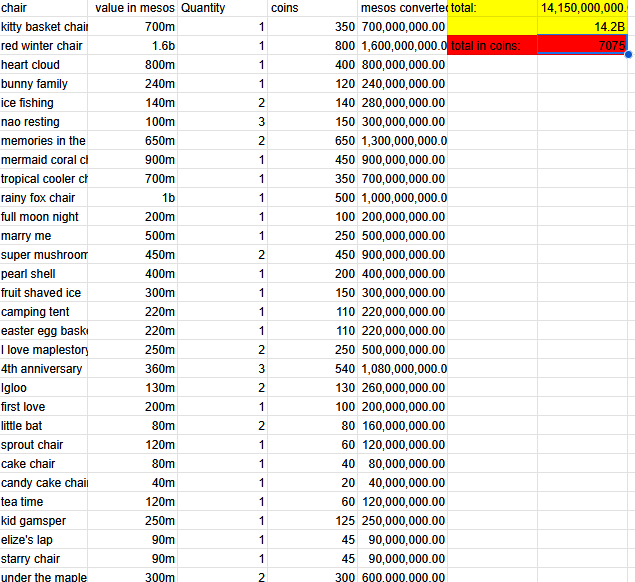Click the 'coins' column header cell
The width and height of the screenshot is (635, 582).
tap(313, 8)
